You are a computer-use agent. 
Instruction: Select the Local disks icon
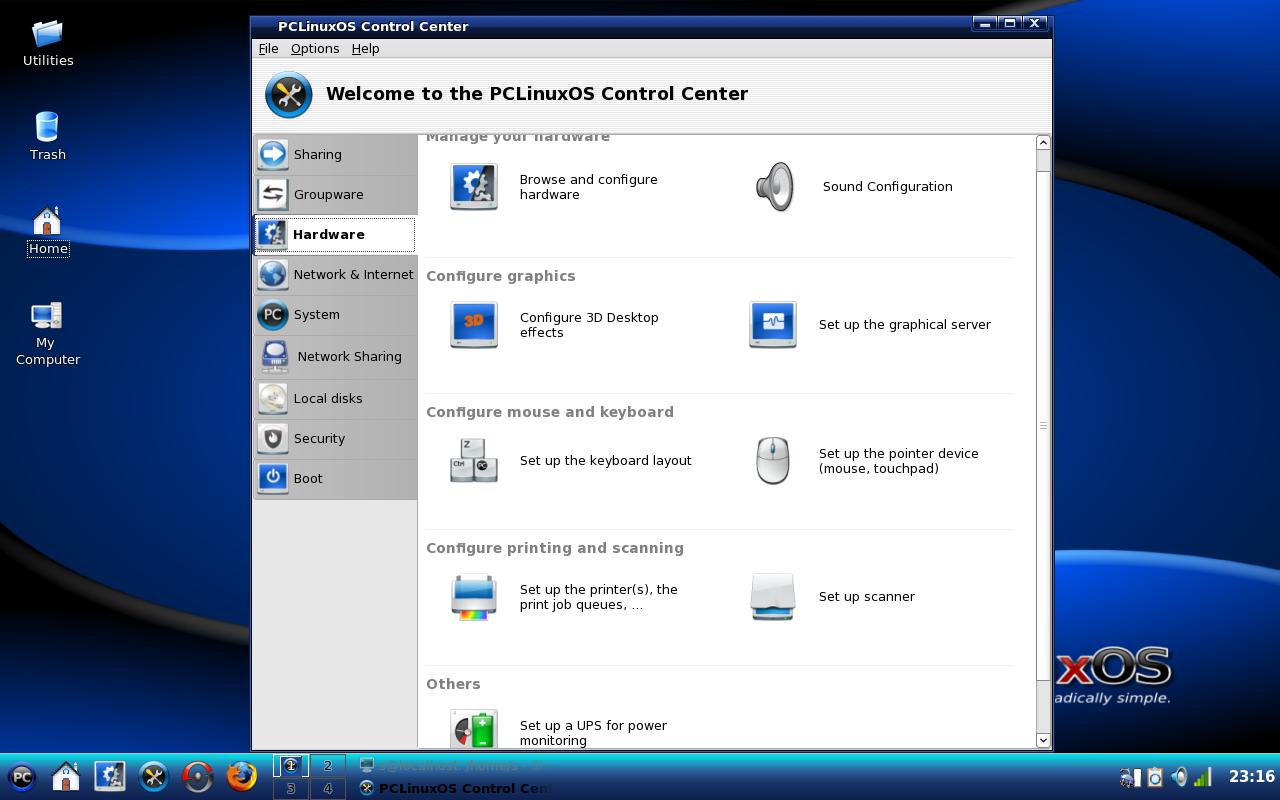pyautogui.click(x=272, y=398)
